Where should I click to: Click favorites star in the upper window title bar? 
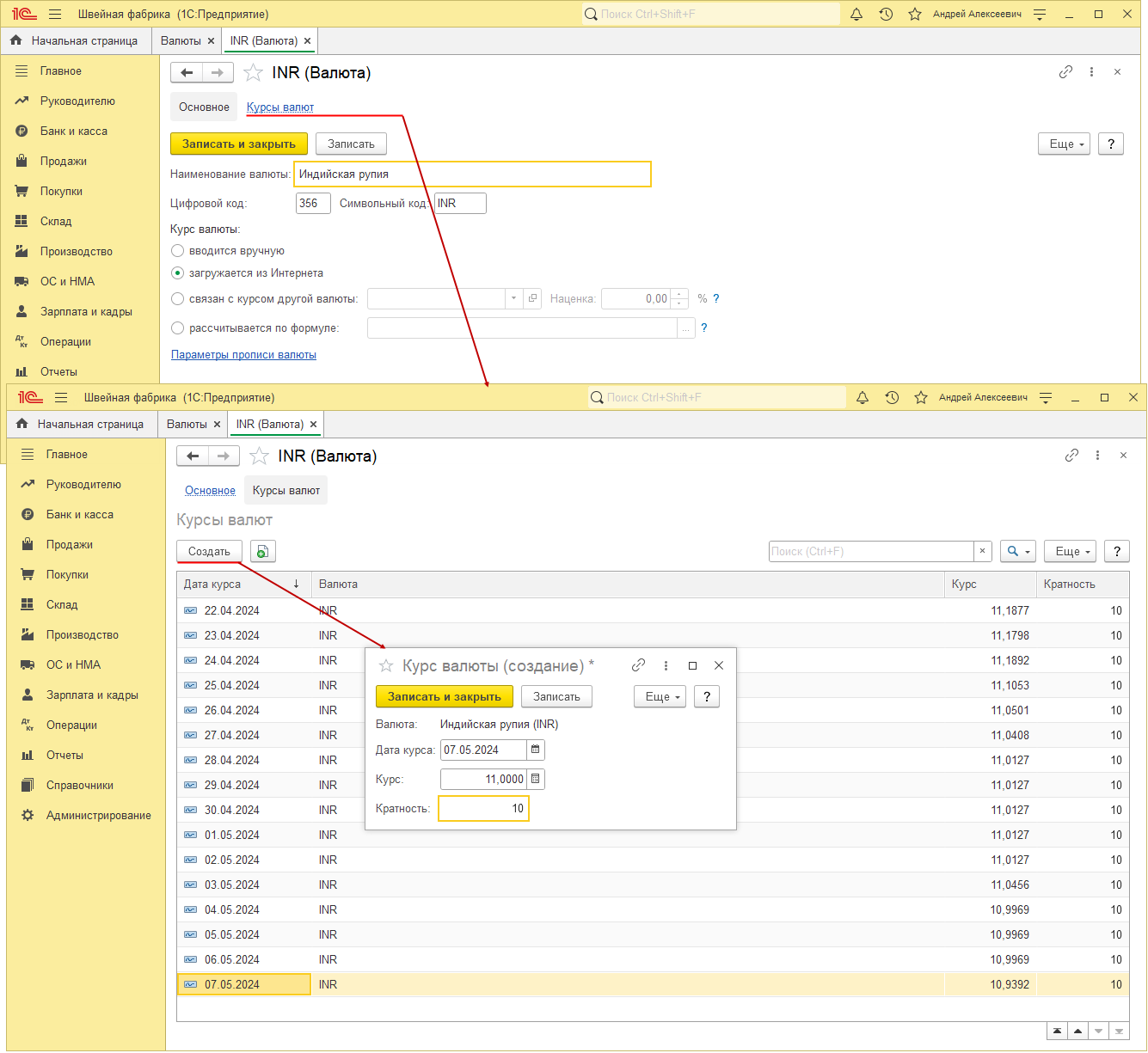point(915,14)
